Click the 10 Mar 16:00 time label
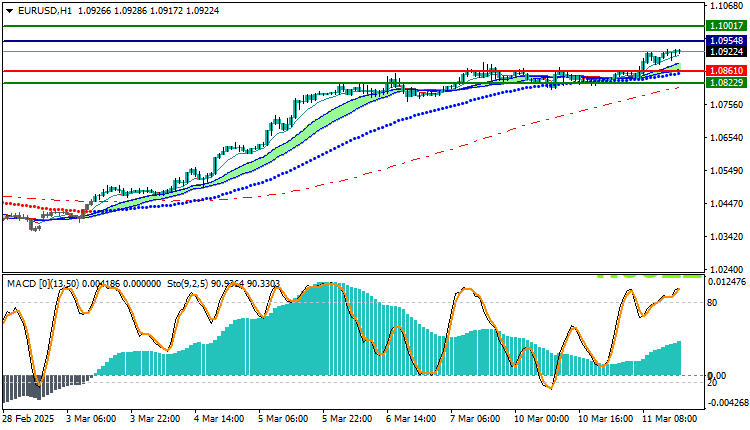Screen dimensions: 750x430 point(606,419)
